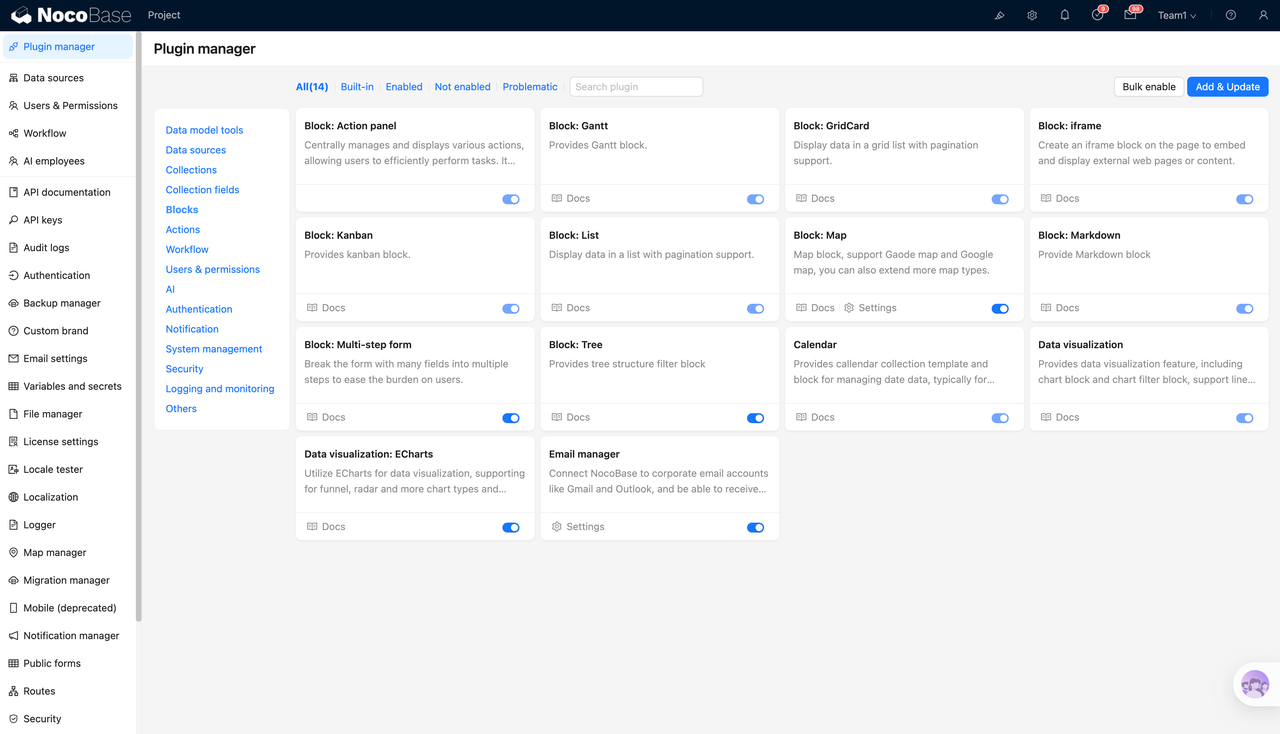Open the settings gear in top bar

coord(1032,15)
